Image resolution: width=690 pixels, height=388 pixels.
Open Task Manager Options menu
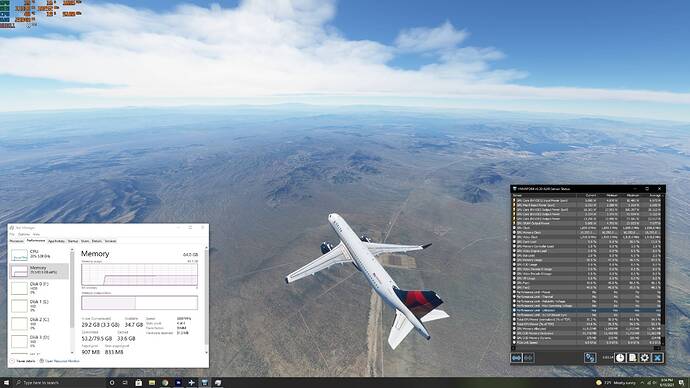click(x=24, y=234)
